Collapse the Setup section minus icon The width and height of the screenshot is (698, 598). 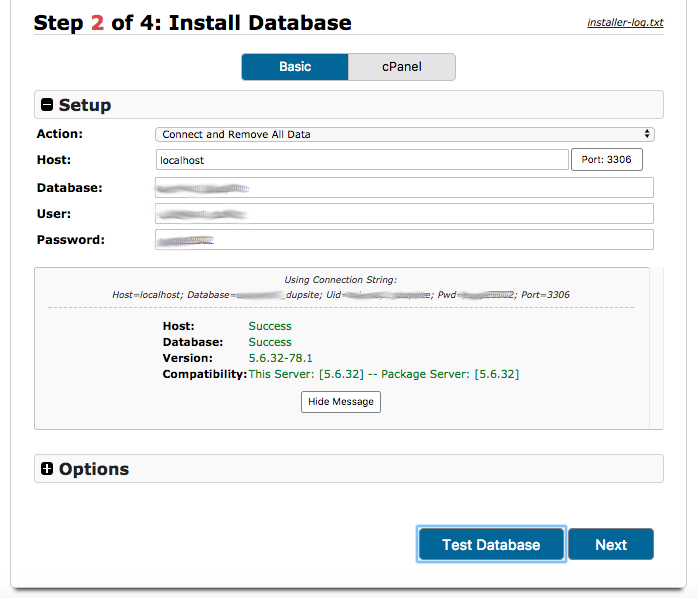47,105
